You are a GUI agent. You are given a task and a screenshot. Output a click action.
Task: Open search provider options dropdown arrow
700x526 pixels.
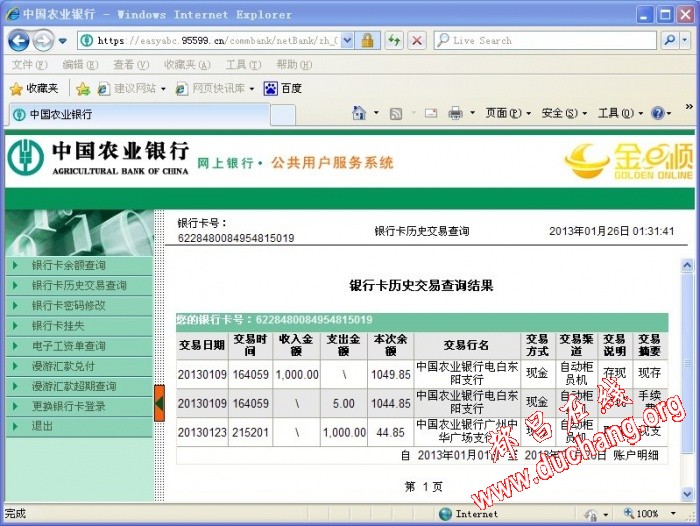(x=685, y=41)
